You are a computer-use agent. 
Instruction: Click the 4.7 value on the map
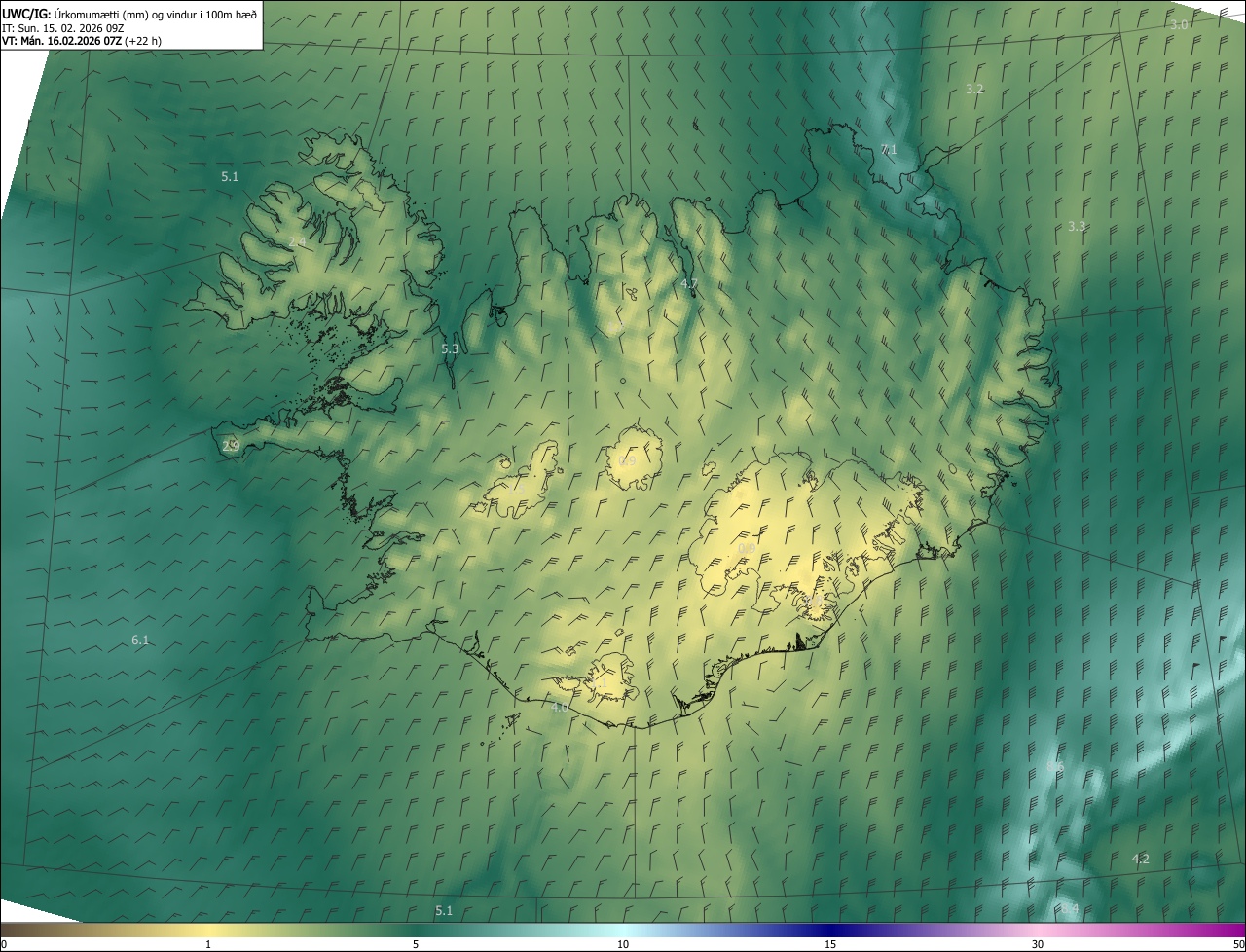coord(689,283)
